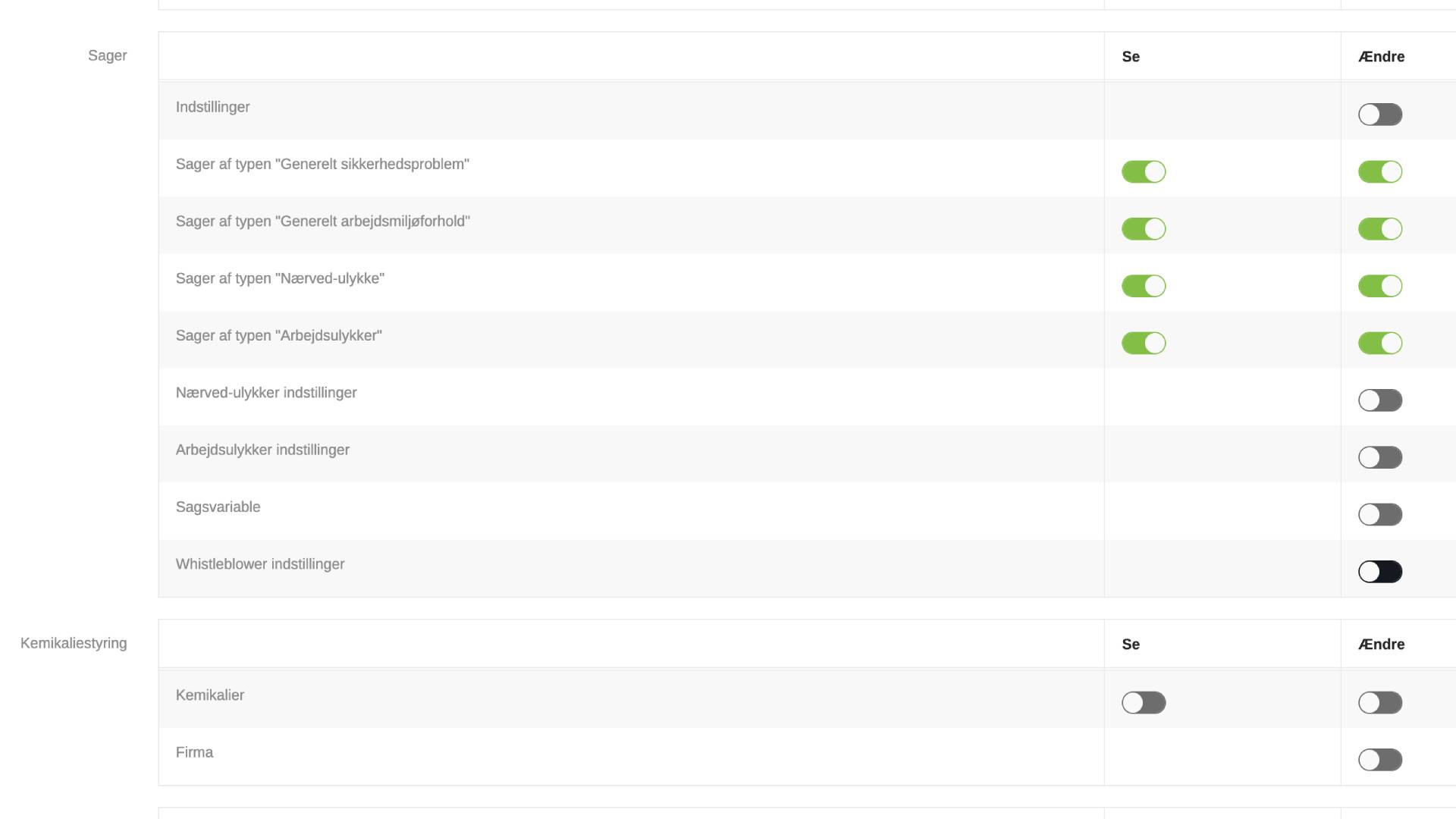Viewport: 1456px width, 819px height.
Task: Switch off Ændre for "Arbejdsulykker" cases
Action: pos(1380,344)
